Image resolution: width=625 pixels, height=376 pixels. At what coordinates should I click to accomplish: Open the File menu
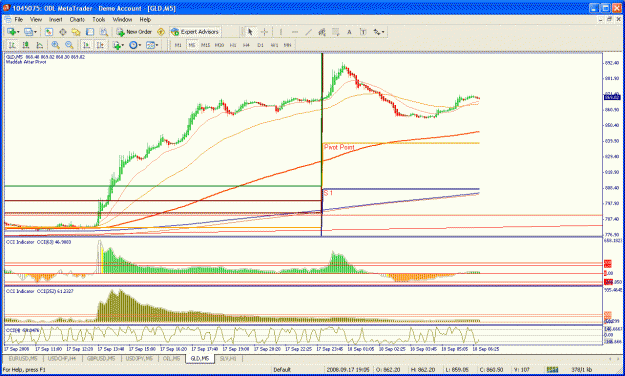[19, 20]
